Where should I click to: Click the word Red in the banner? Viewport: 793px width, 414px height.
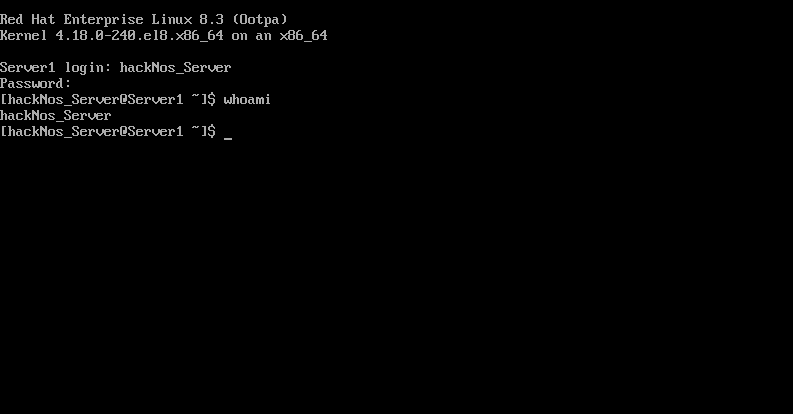tap(12, 19)
